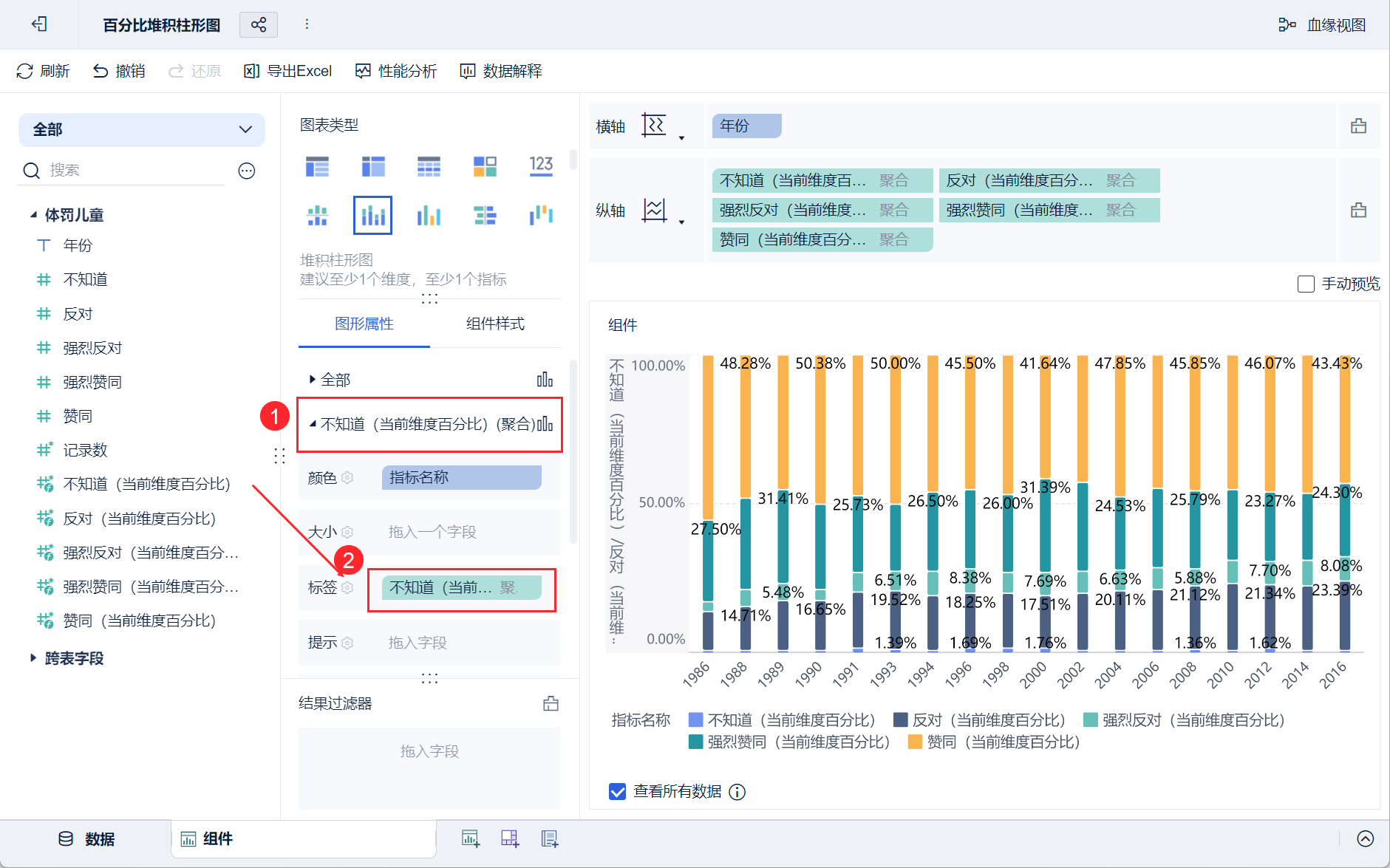The image size is (1390, 868).
Task: Click chart shape icon in 不知道 section row
Action: point(545,424)
